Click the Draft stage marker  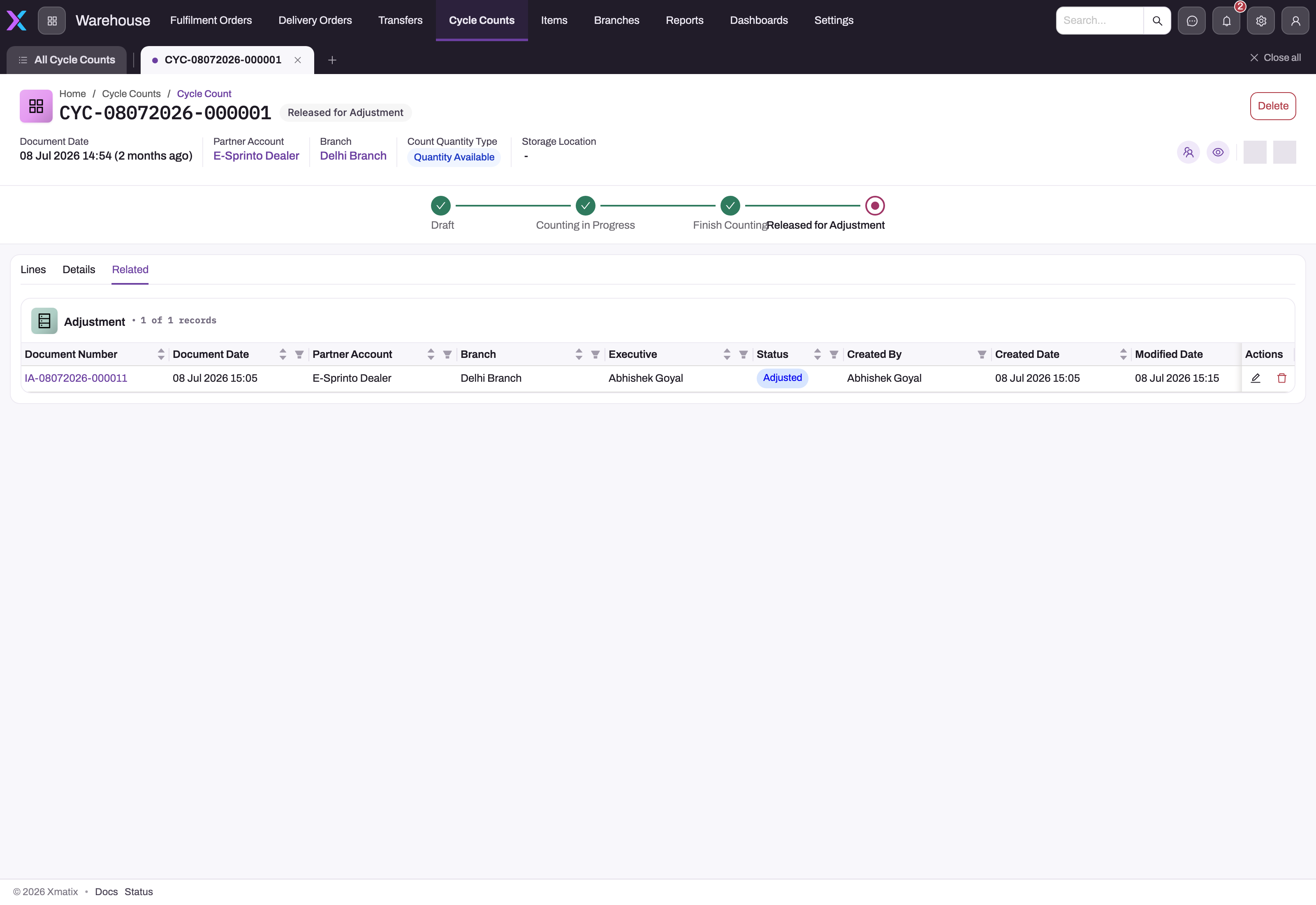440,206
